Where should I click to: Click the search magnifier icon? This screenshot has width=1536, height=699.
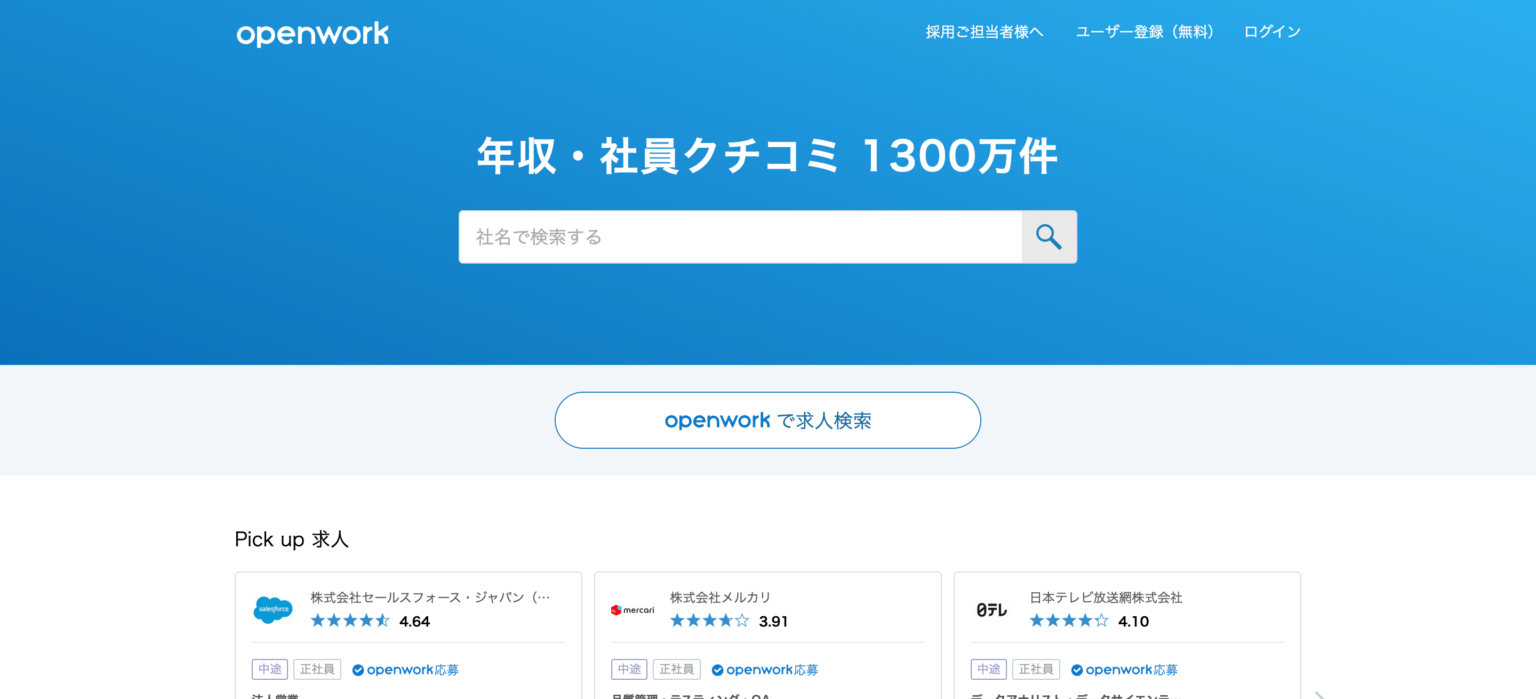pos(1049,237)
